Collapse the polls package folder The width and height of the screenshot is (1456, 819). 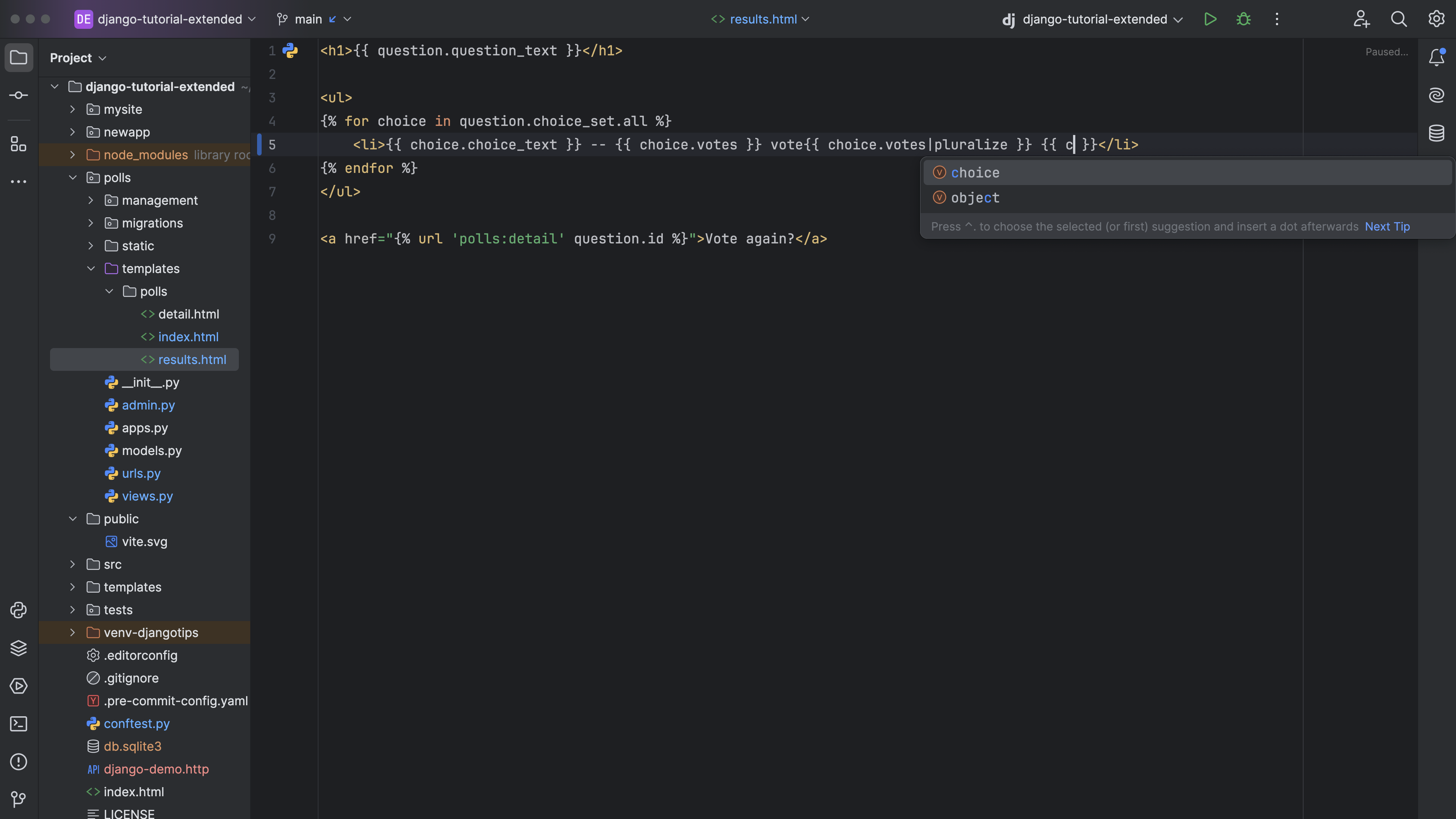pos(72,177)
